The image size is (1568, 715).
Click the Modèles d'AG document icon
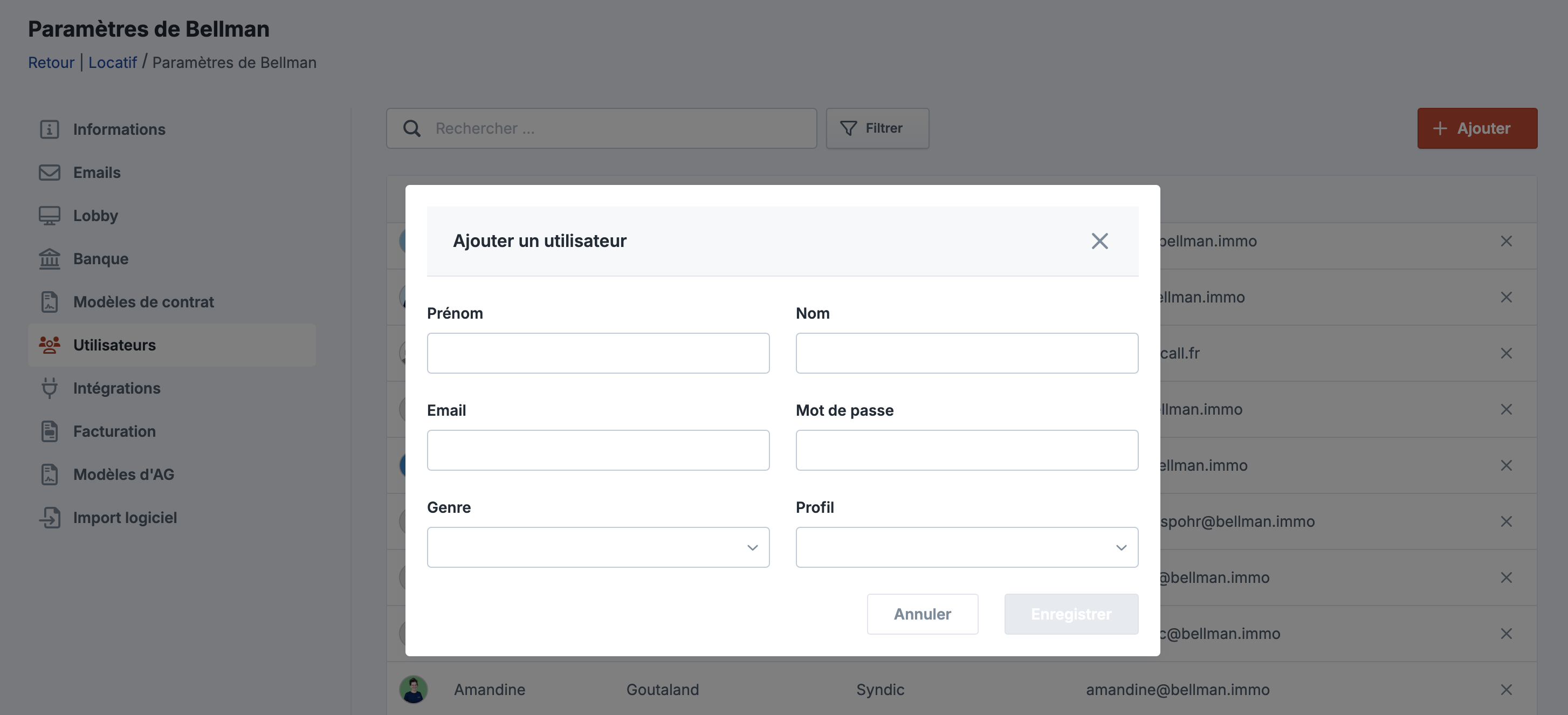(x=49, y=474)
